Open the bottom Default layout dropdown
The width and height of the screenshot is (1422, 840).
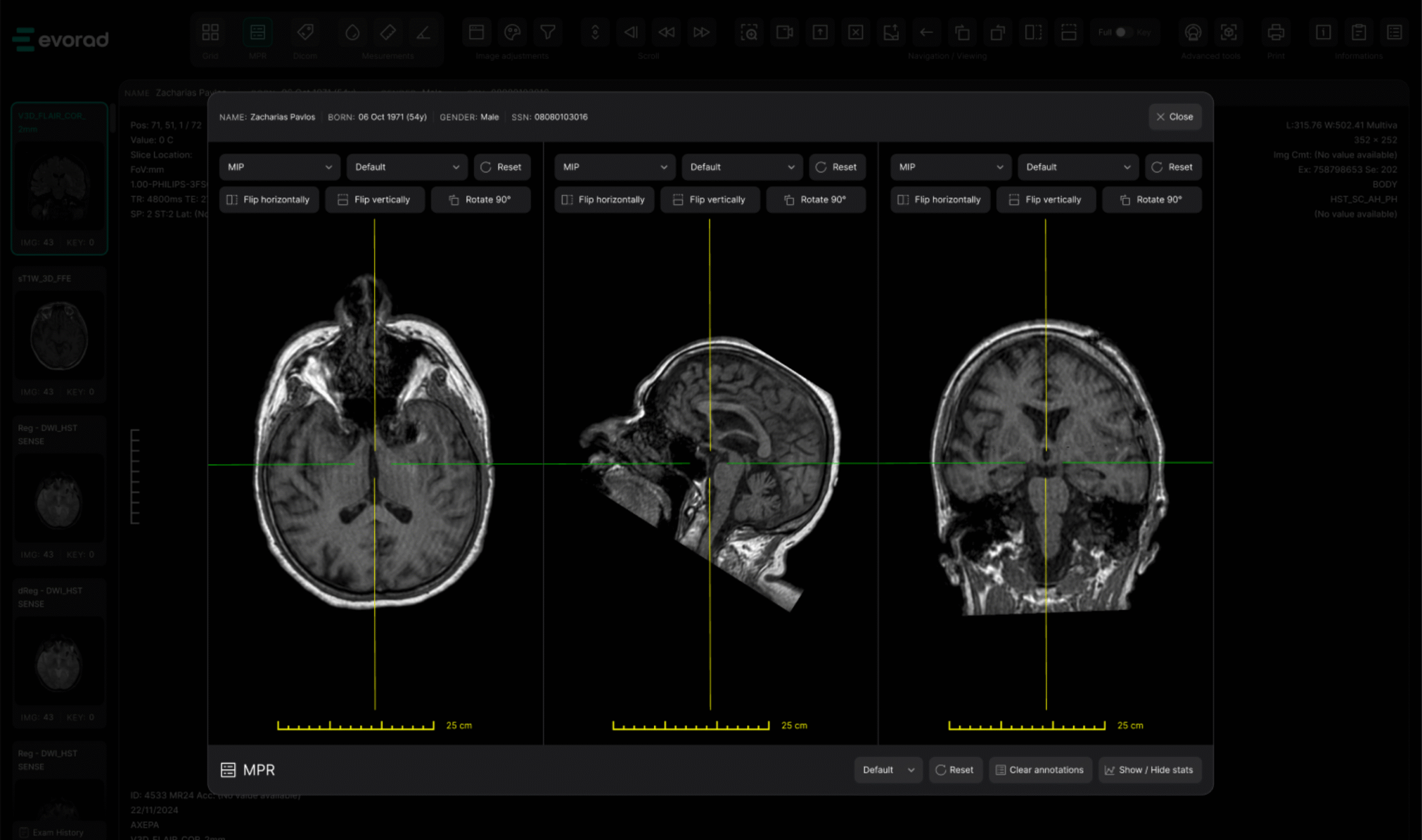888,770
